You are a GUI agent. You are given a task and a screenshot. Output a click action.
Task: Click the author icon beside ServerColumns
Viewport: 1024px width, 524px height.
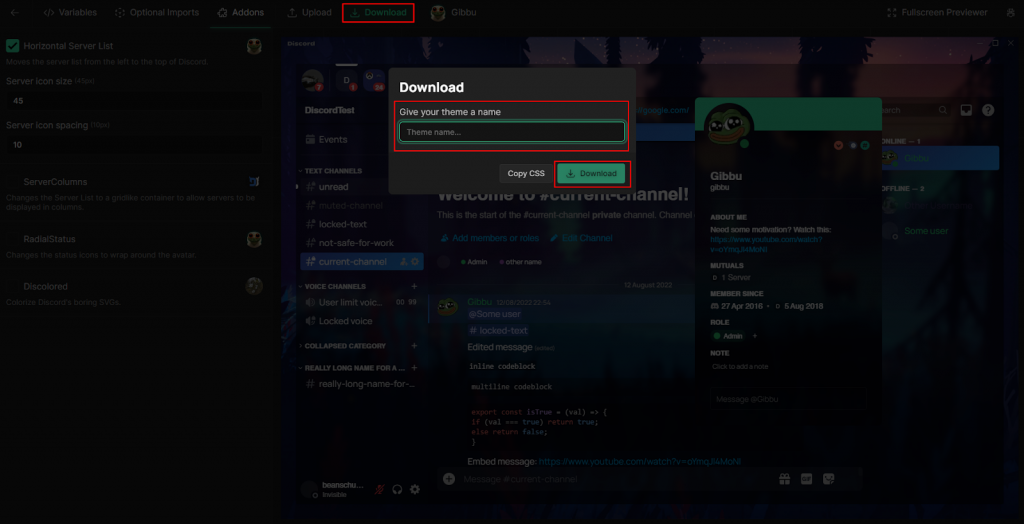(255, 181)
